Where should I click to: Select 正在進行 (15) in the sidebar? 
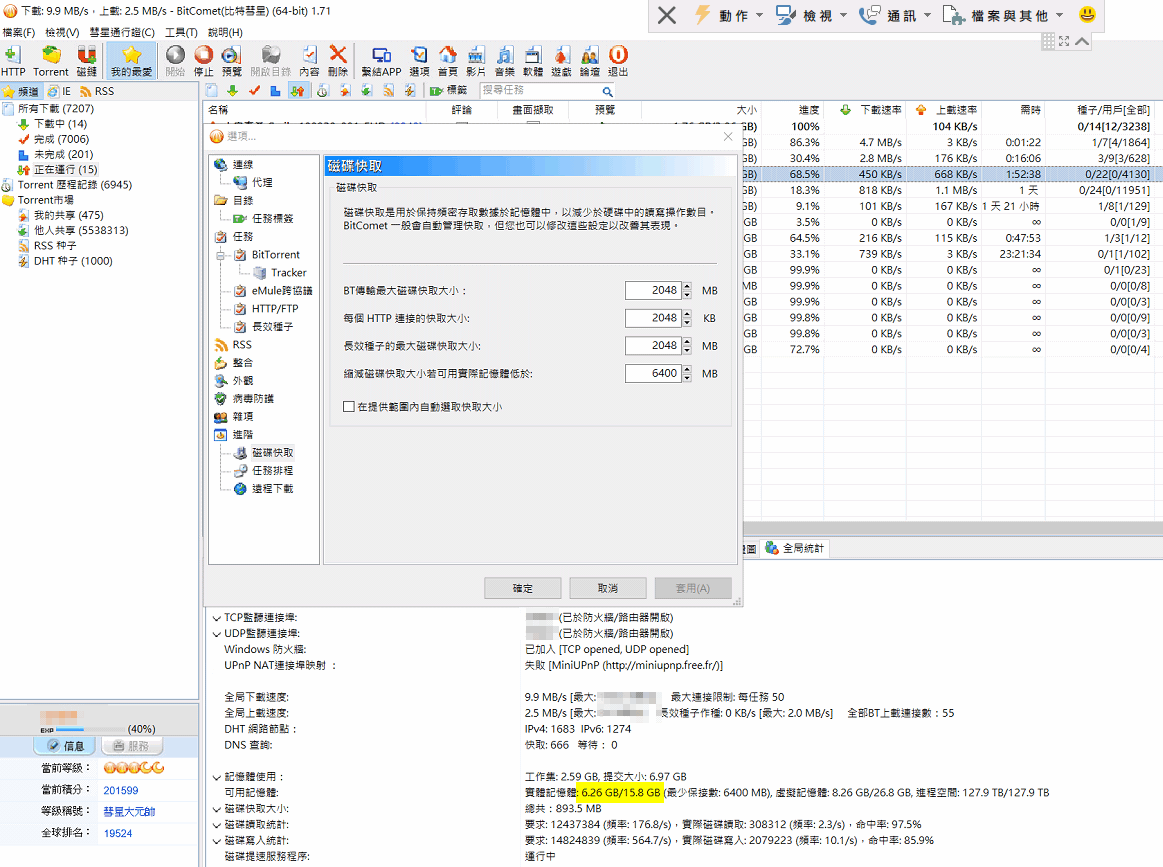point(65,170)
